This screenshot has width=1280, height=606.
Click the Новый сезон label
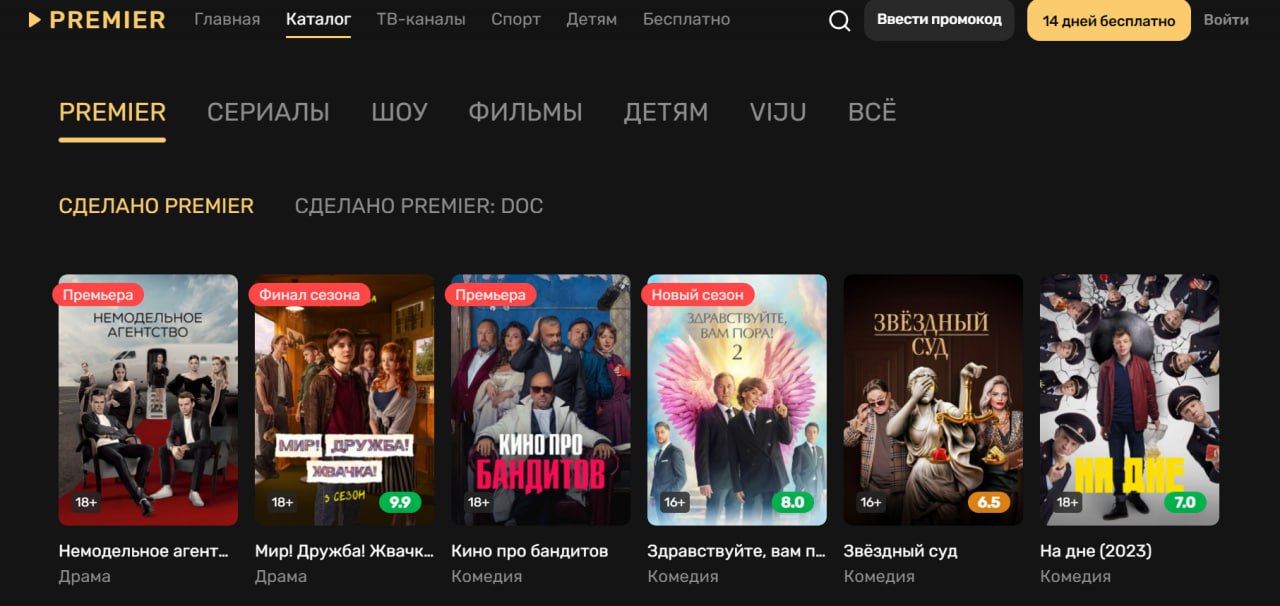tap(697, 295)
